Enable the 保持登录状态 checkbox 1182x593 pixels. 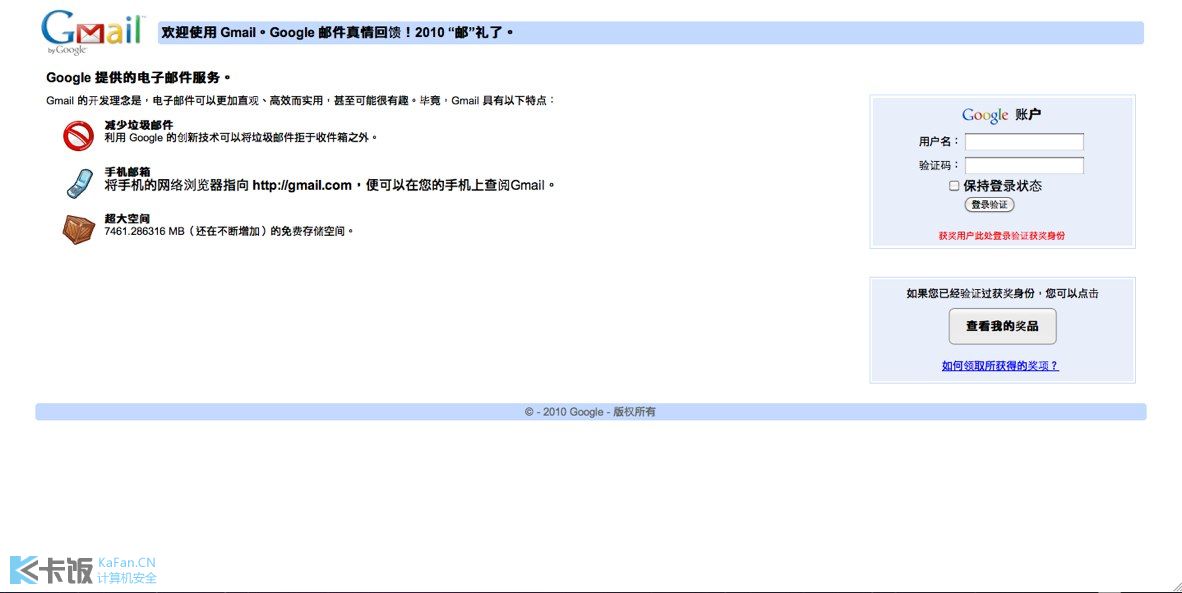click(954, 185)
